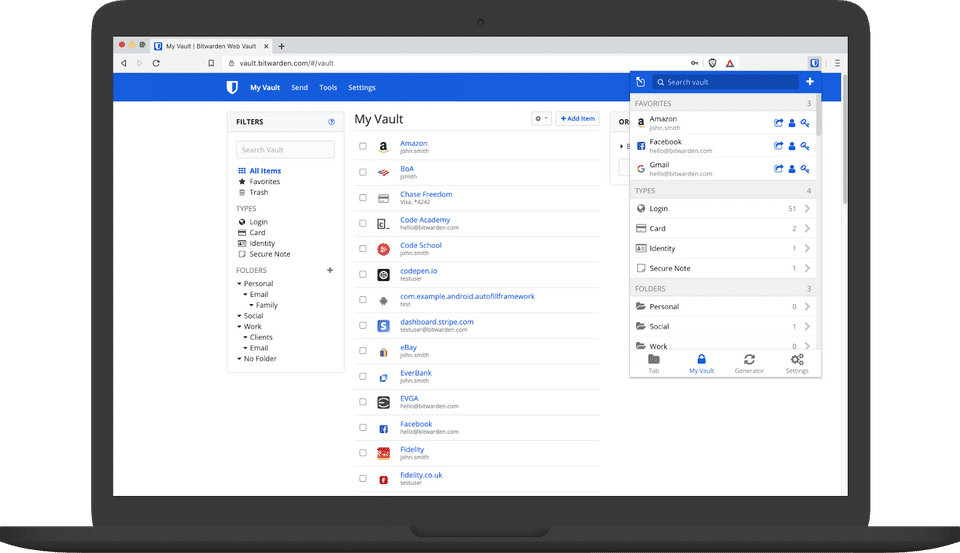Viewport: 960px width, 553px height.
Task: Open the Brave shield icon in the address bar
Action: pos(712,63)
